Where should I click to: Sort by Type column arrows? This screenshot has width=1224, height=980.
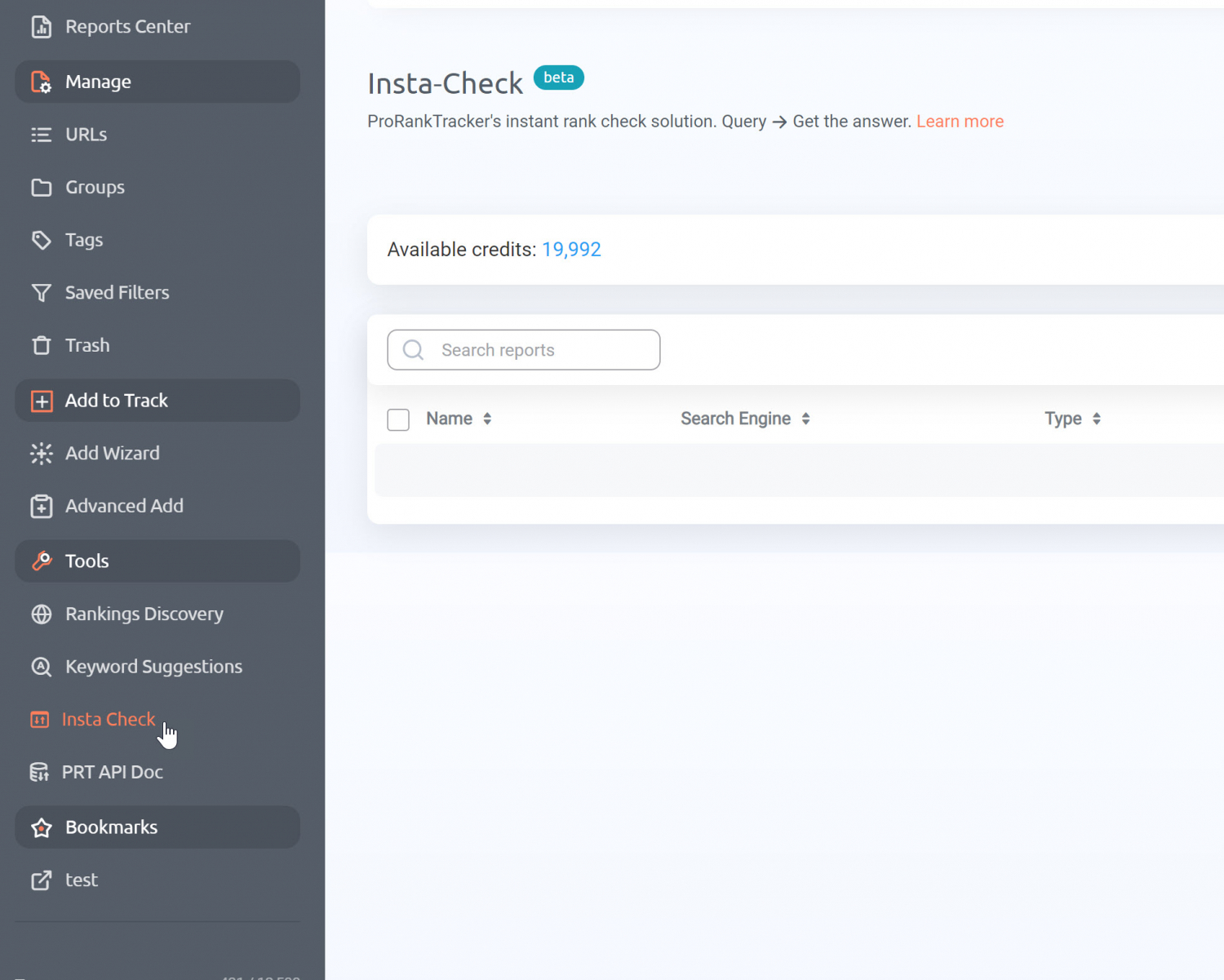(1097, 419)
